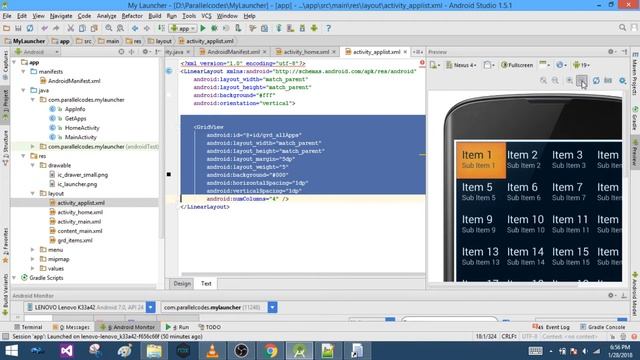The width and height of the screenshot is (640, 360).
Task: Click the preview Refresh icon
Action: [x=596, y=81]
